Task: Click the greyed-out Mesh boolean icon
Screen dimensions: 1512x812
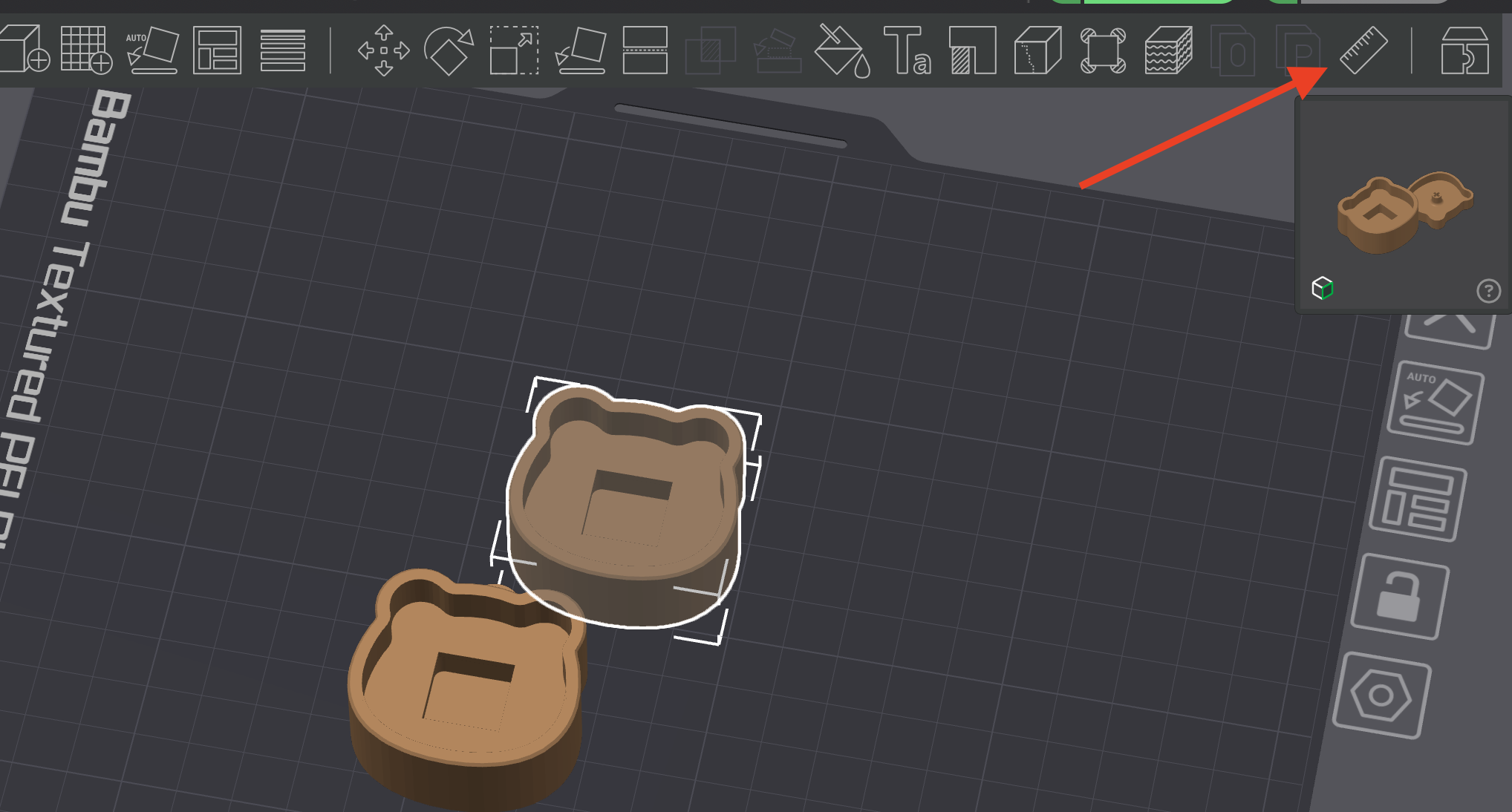Action: [x=710, y=50]
